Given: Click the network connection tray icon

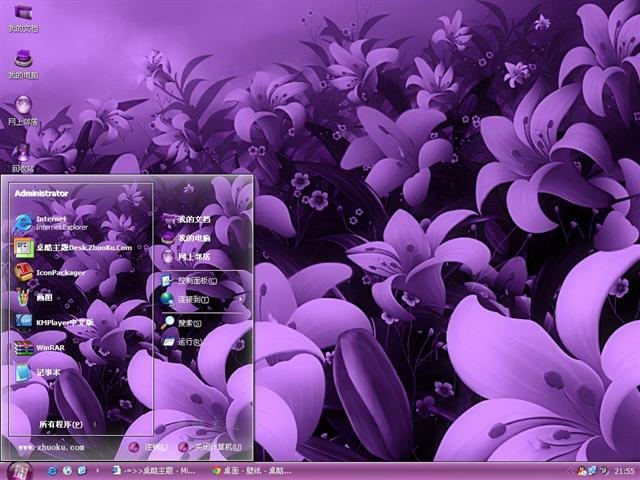Looking at the screenshot, I should pyautogui.click(x=592, y=471).
